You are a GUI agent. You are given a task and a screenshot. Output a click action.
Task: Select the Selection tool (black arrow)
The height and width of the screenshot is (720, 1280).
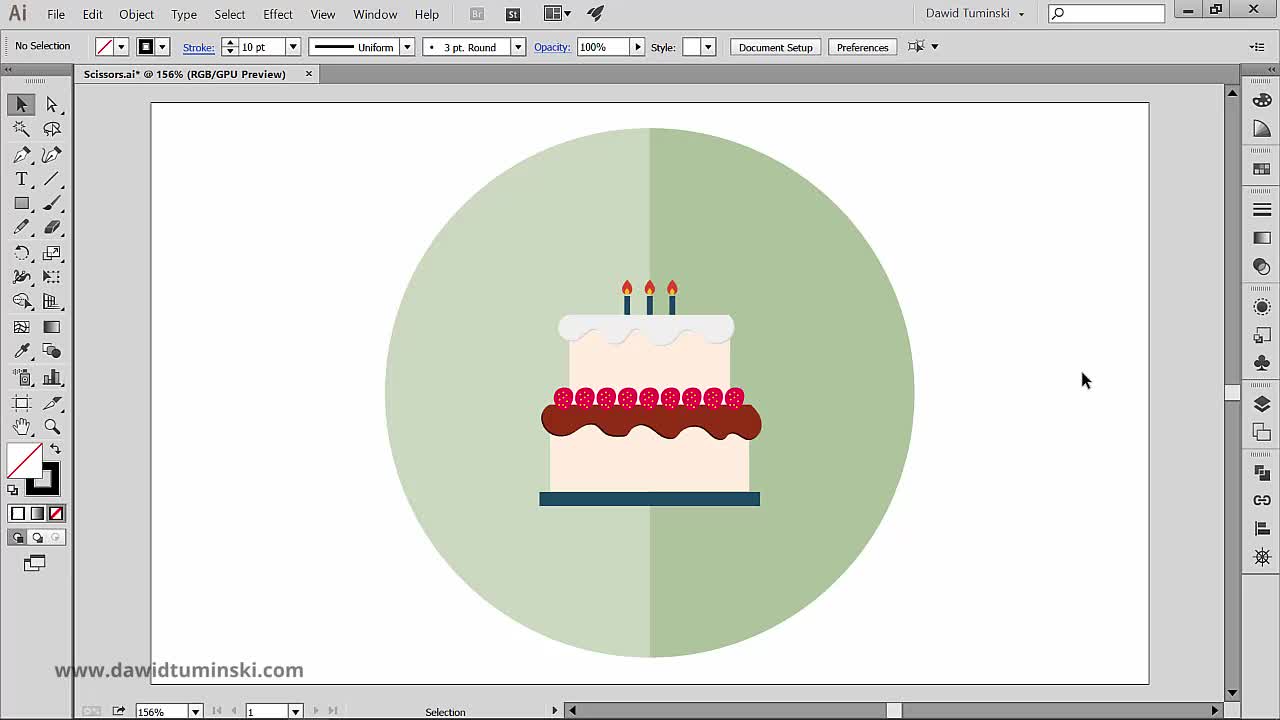[21, 104]
